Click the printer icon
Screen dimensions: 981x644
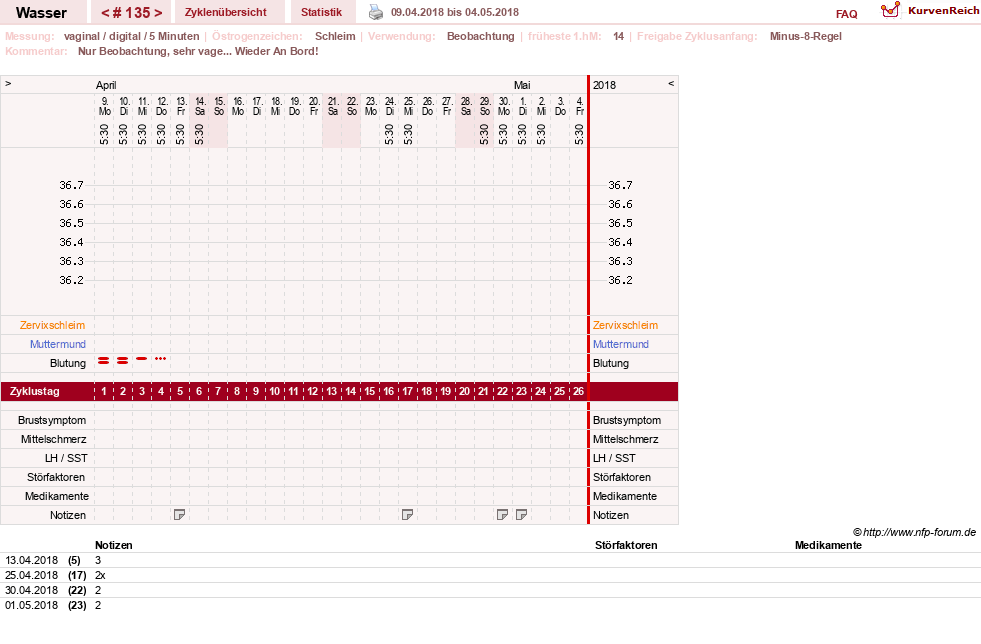pyautogui.click(x=375, y=12)
